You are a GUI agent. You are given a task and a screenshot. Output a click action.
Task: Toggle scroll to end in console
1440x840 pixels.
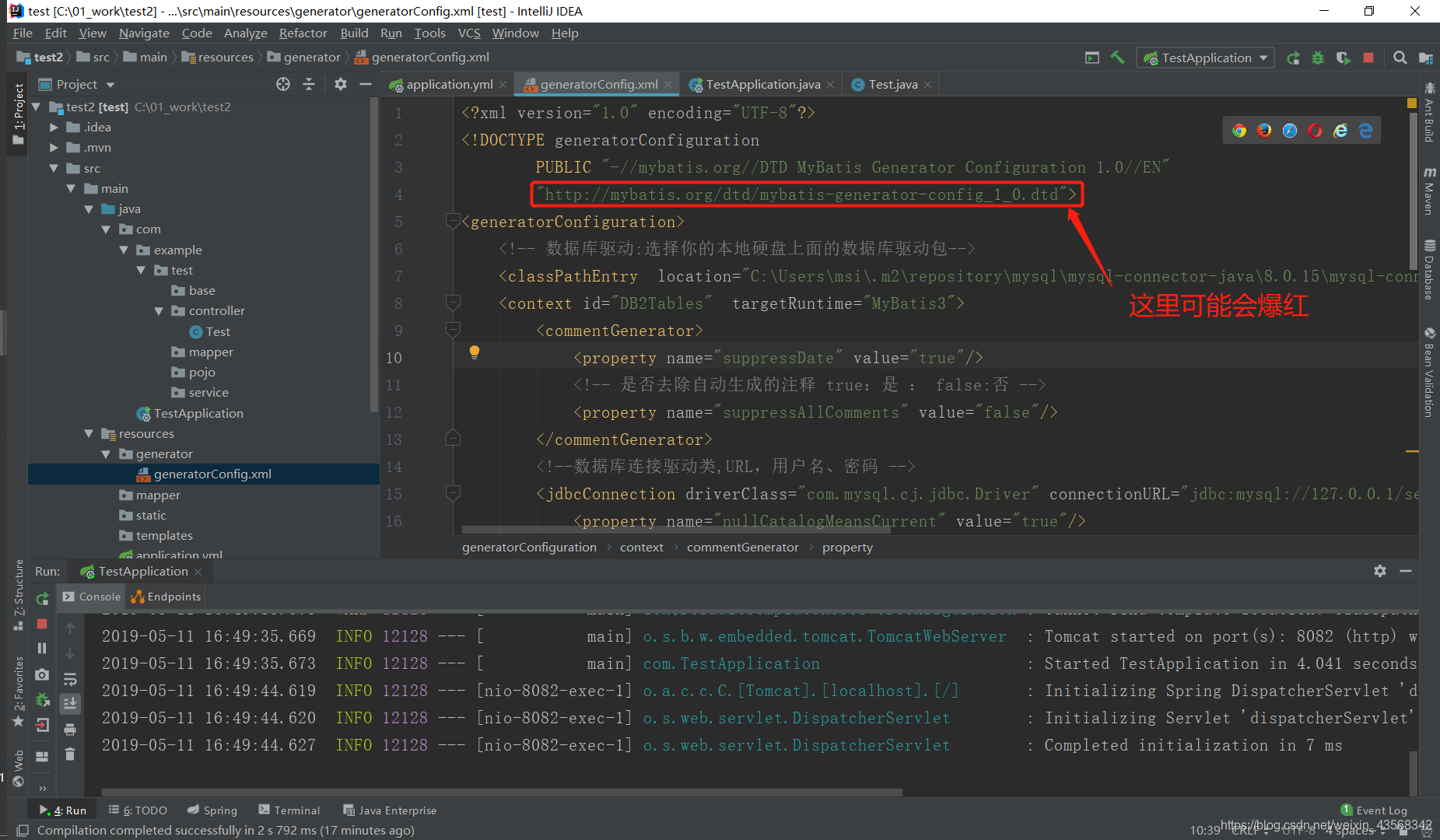pos(70,703)
